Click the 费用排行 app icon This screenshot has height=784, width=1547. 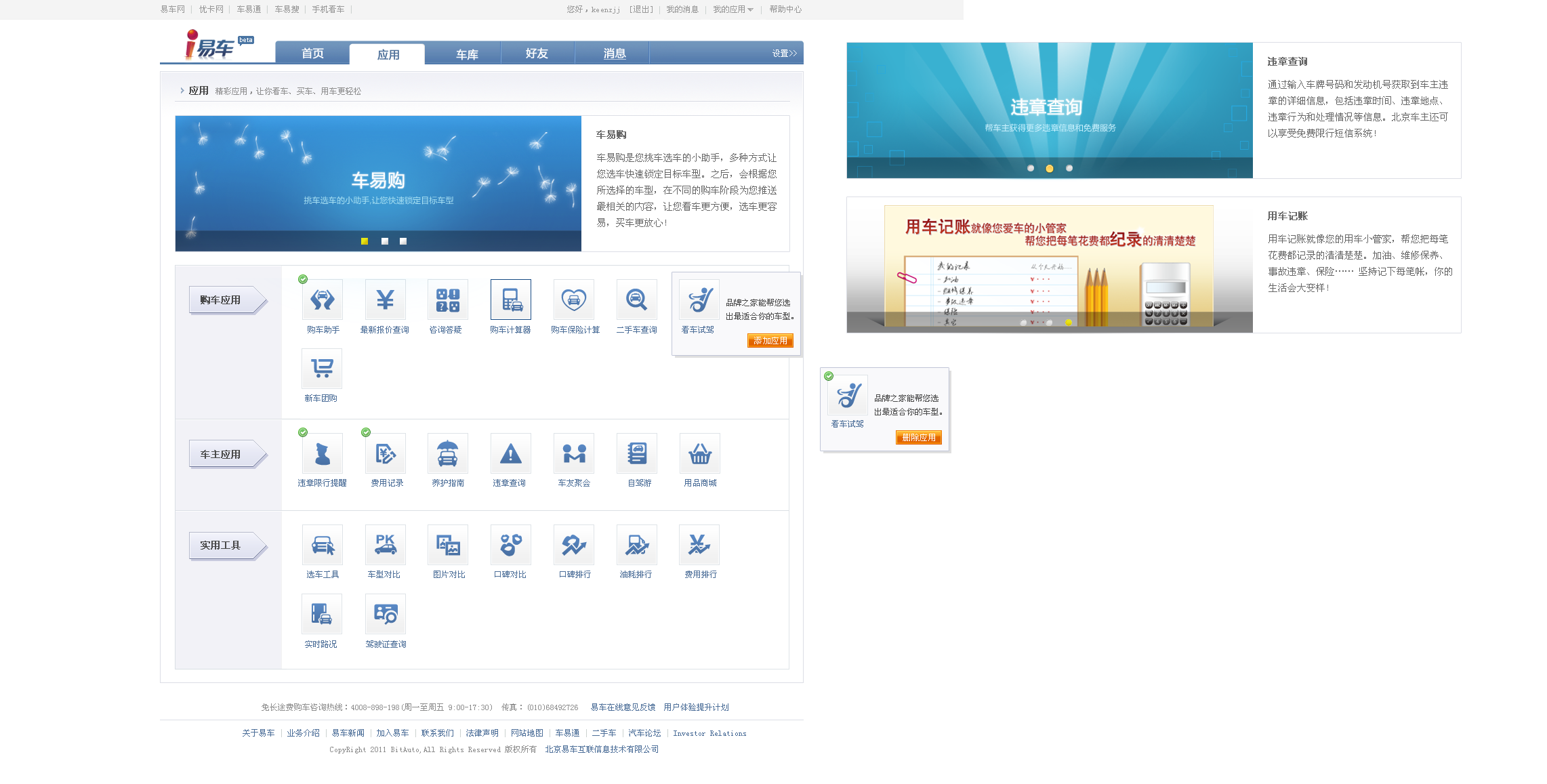point(699,545)
